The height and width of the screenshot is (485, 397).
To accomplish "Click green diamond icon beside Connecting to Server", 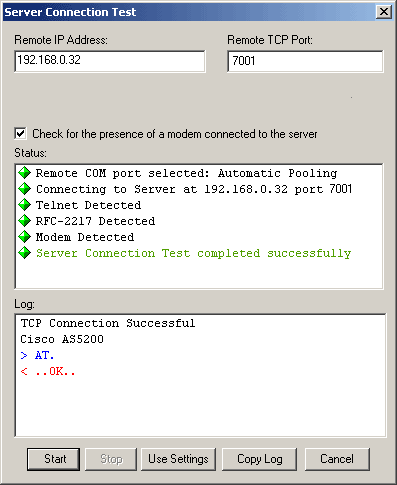I will point(24,189).
